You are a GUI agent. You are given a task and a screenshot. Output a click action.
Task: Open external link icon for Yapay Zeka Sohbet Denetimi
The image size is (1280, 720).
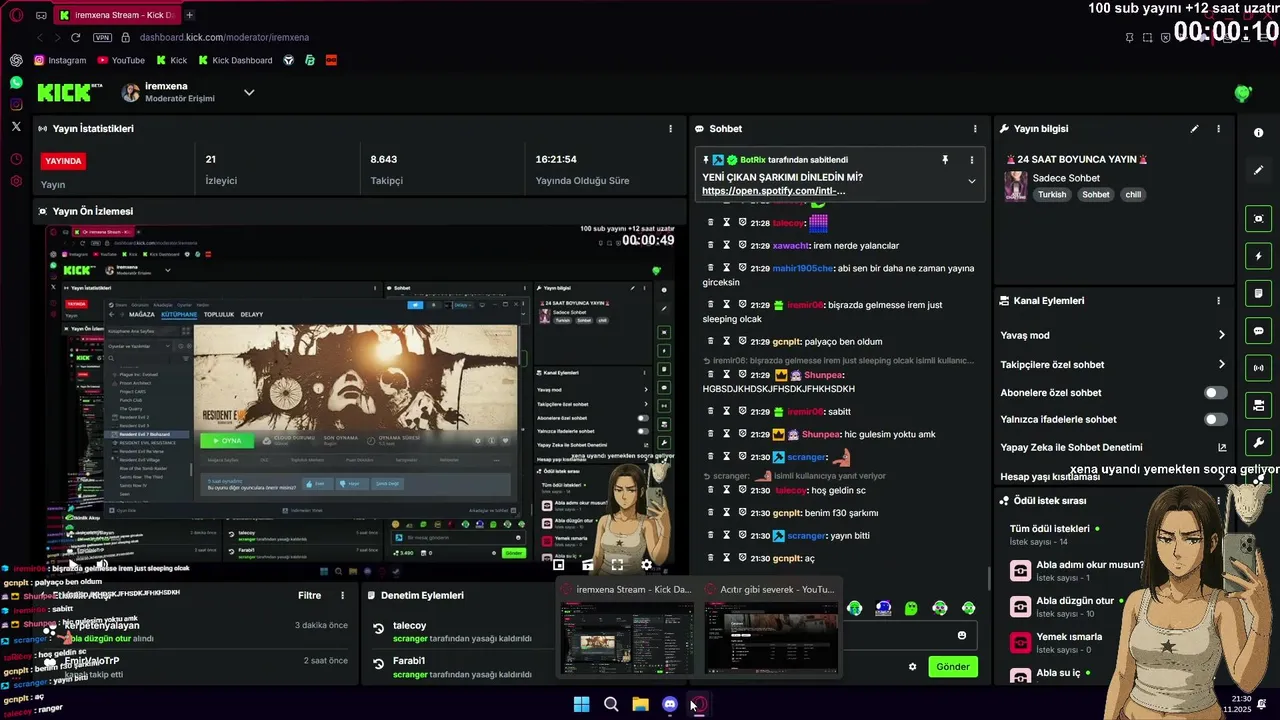pos(1222,448)
